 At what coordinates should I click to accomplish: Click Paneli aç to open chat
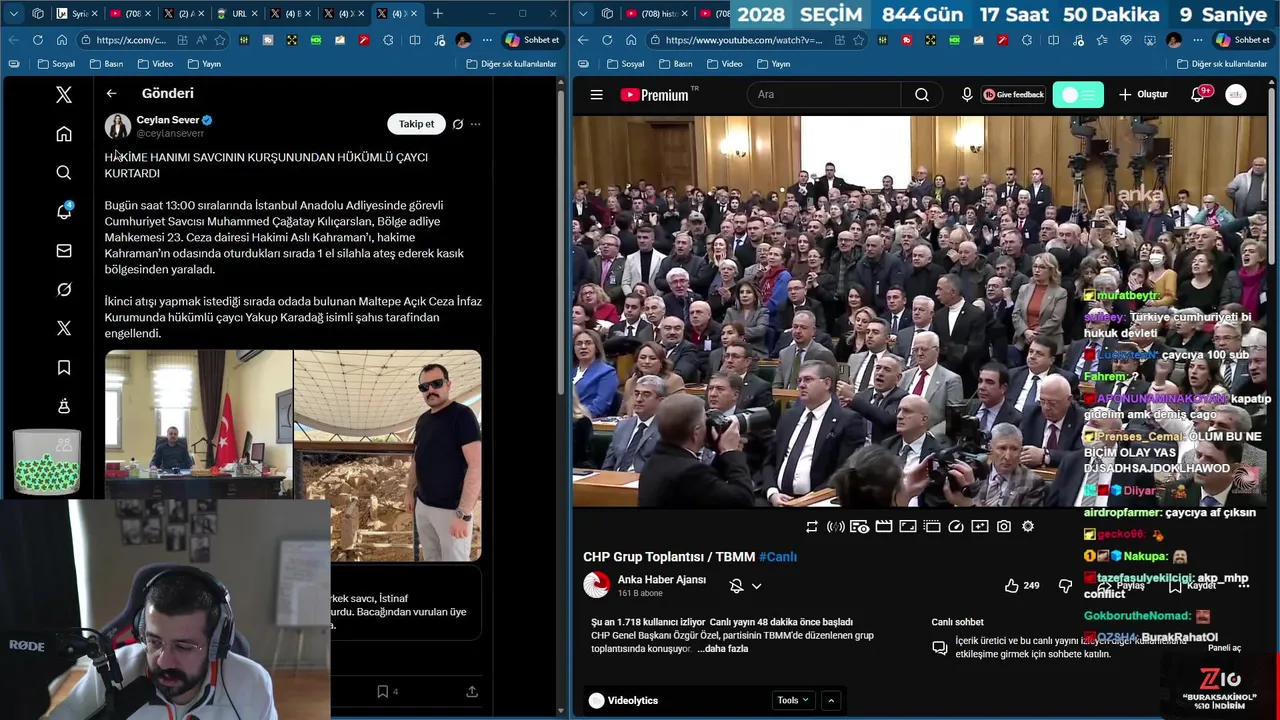click(x=1224, y=648)
